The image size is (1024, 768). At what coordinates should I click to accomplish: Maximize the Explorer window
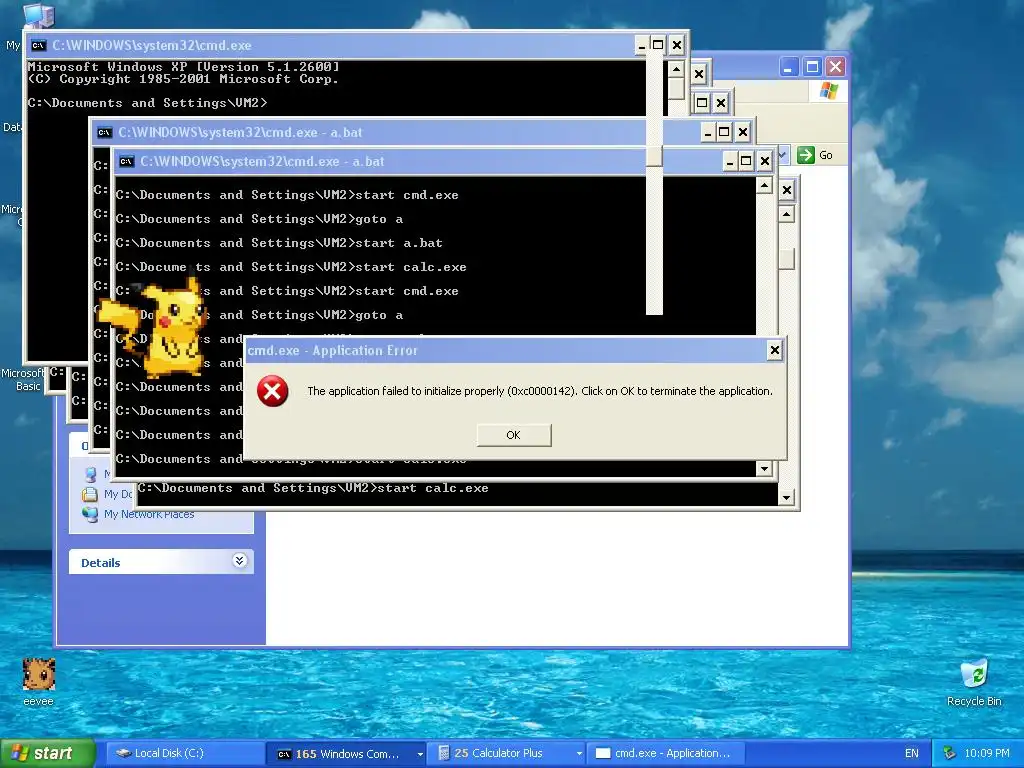[812, 67]
